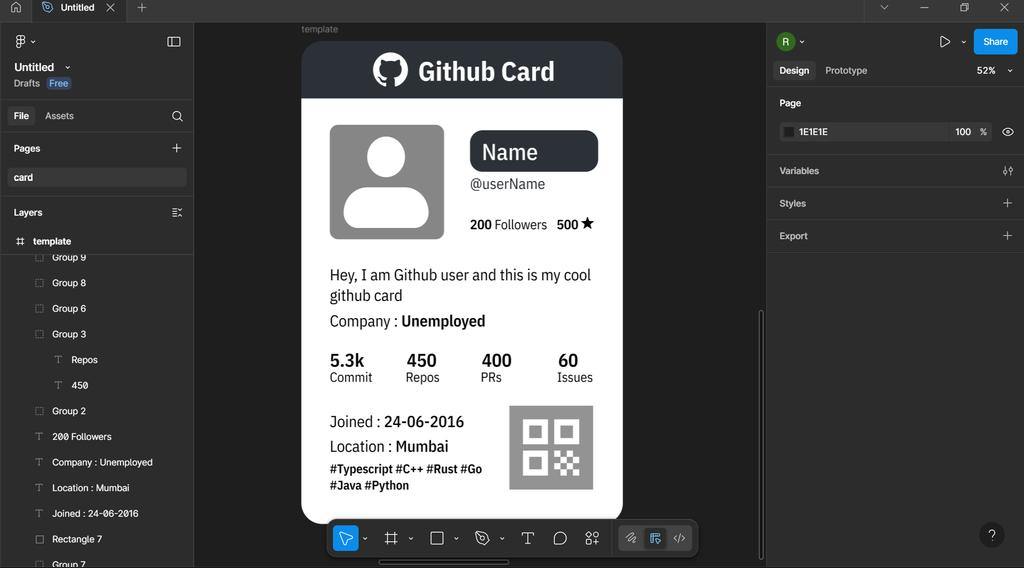This screenshot has width=1024, height=568.
Task: Open Move tool options dropdown
Action: click(365, 539)
